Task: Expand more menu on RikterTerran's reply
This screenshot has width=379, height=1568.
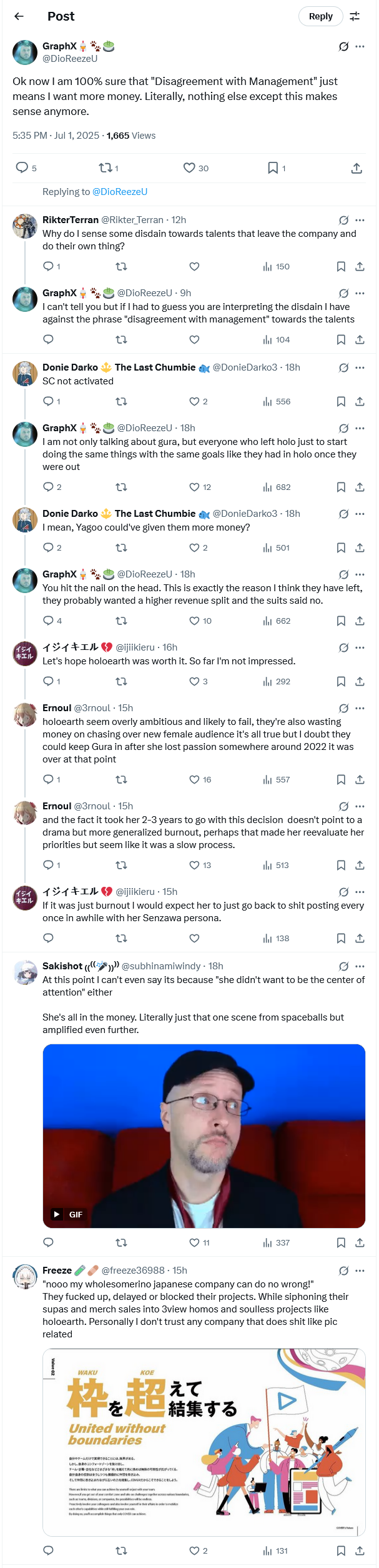Action: (x=360, y=220)
